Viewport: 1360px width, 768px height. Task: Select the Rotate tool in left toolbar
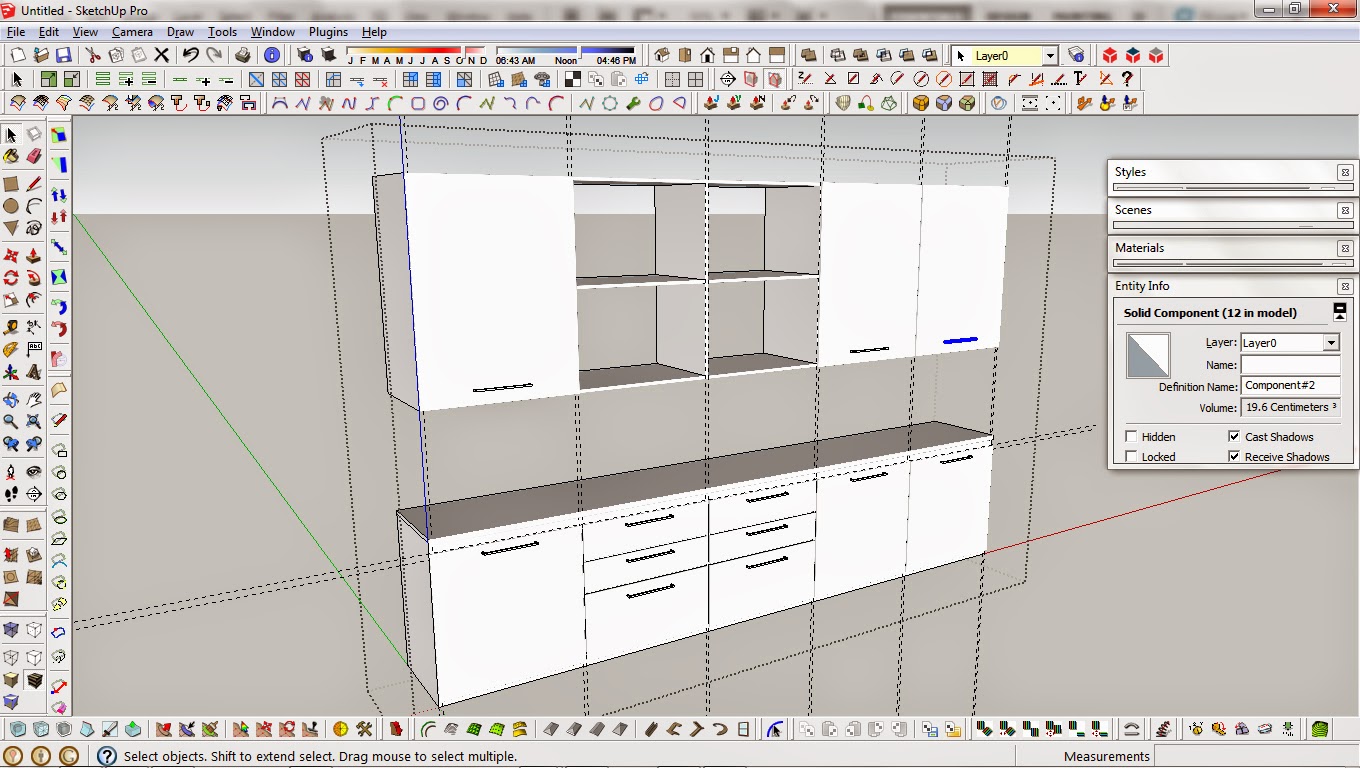coord(11,277)
